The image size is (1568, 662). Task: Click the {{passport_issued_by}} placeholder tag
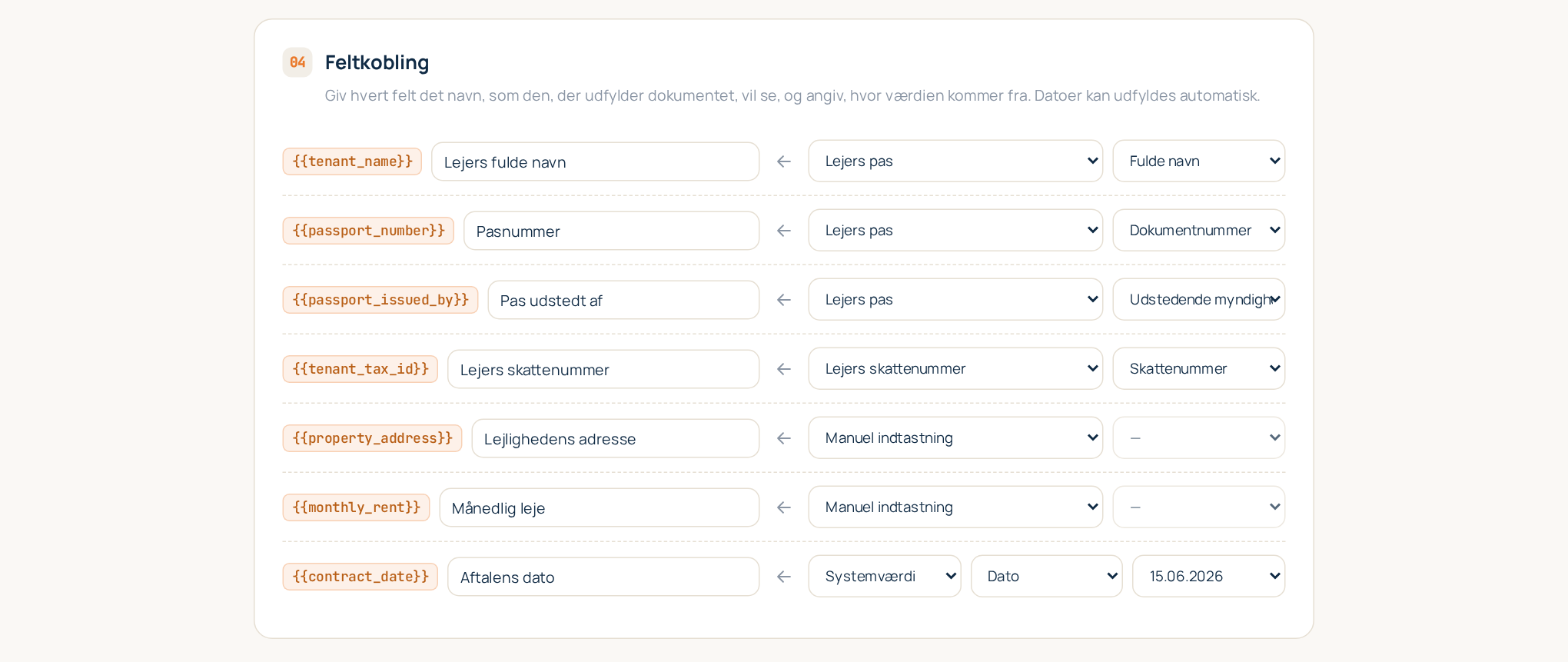(x=380, y=300)
